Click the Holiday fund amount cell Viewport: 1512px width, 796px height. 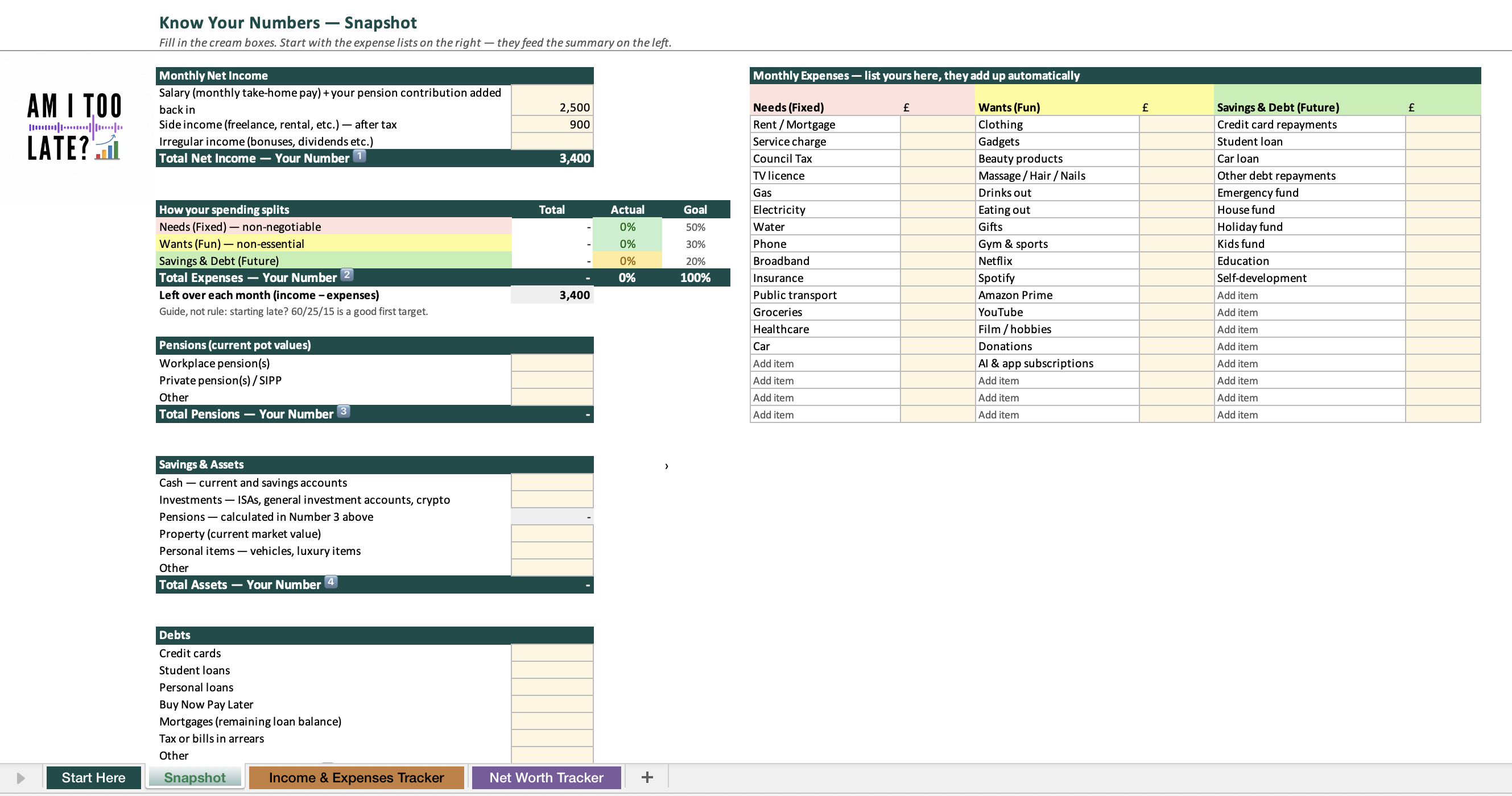coord(1443,226)
